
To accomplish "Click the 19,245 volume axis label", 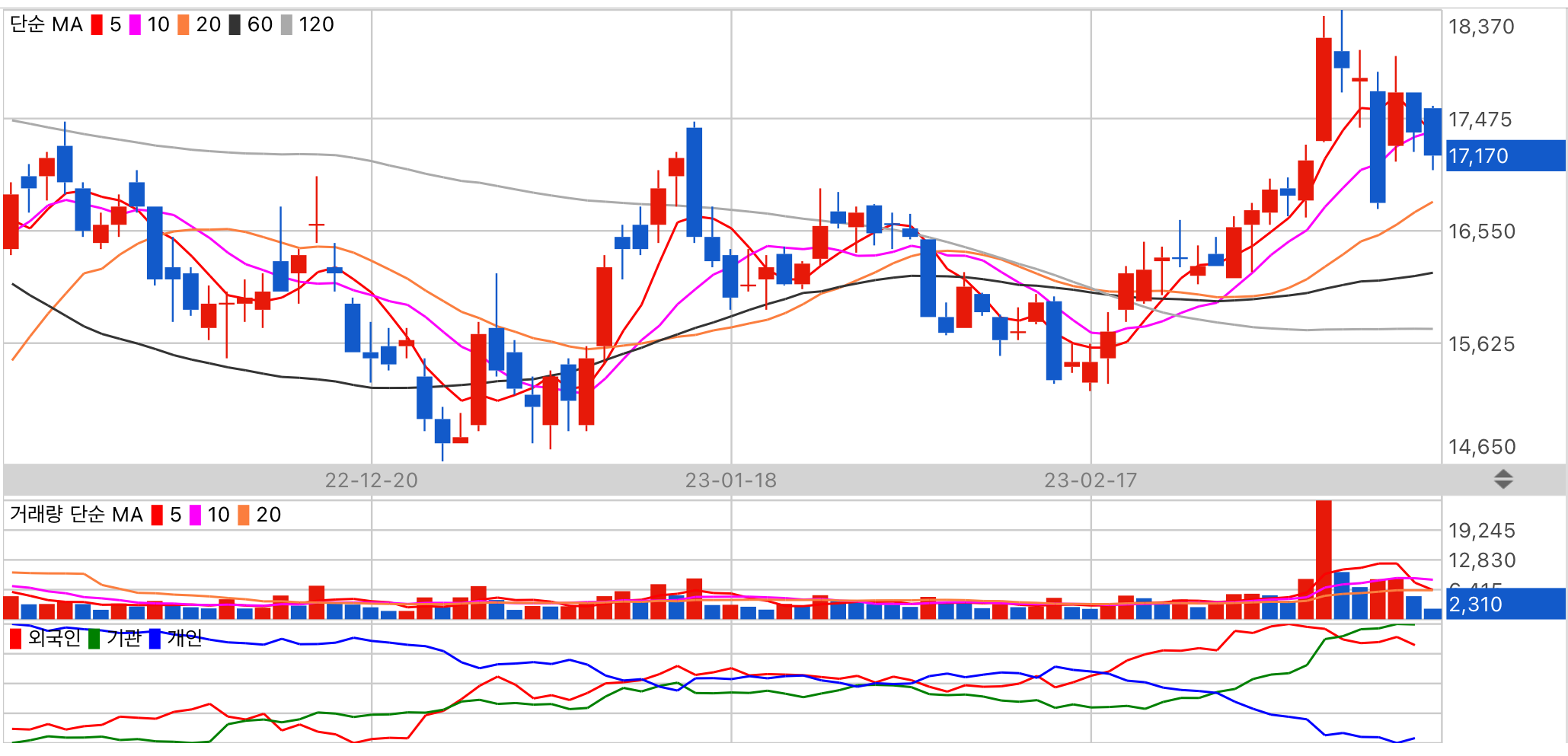I will [x=1482, y=531].
